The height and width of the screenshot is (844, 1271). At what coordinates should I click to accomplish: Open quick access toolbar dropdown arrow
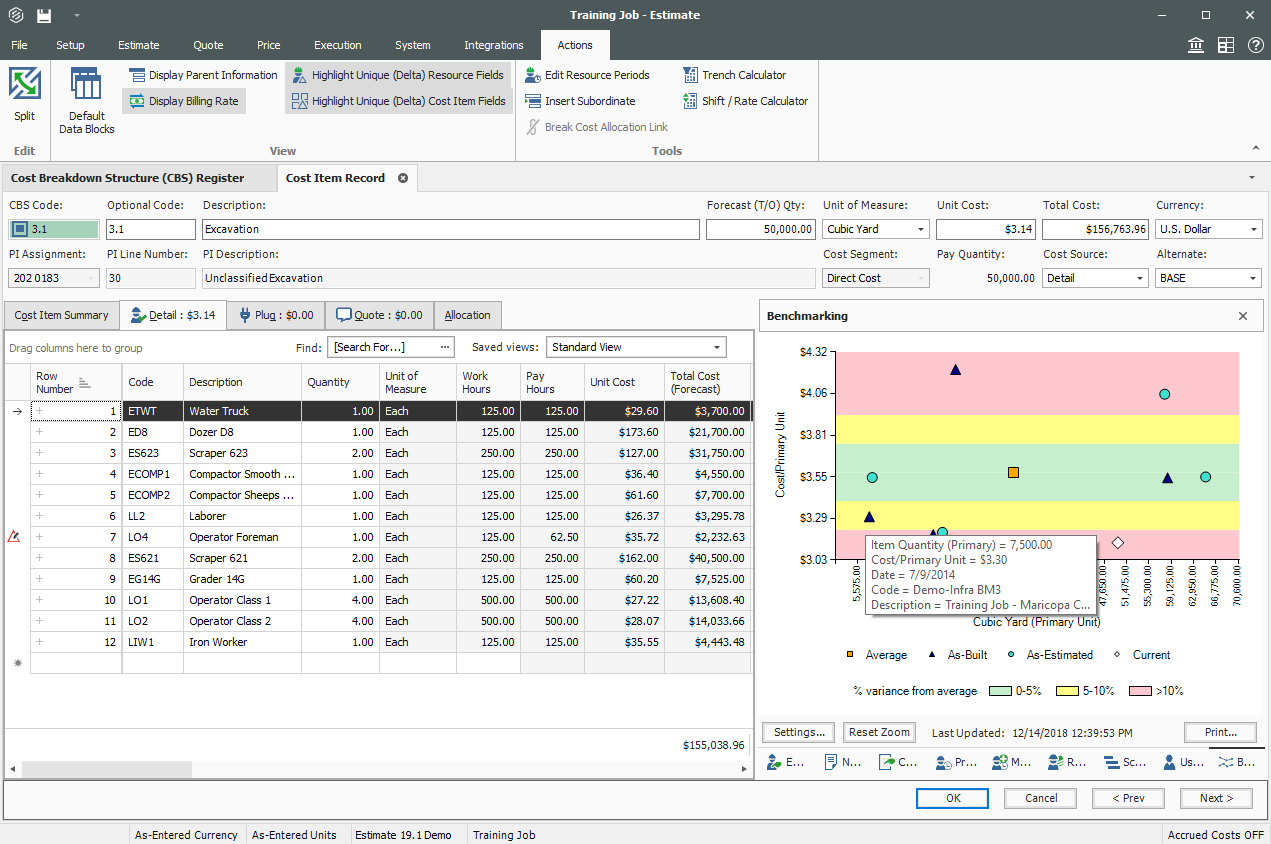click(x=77, y=15)
